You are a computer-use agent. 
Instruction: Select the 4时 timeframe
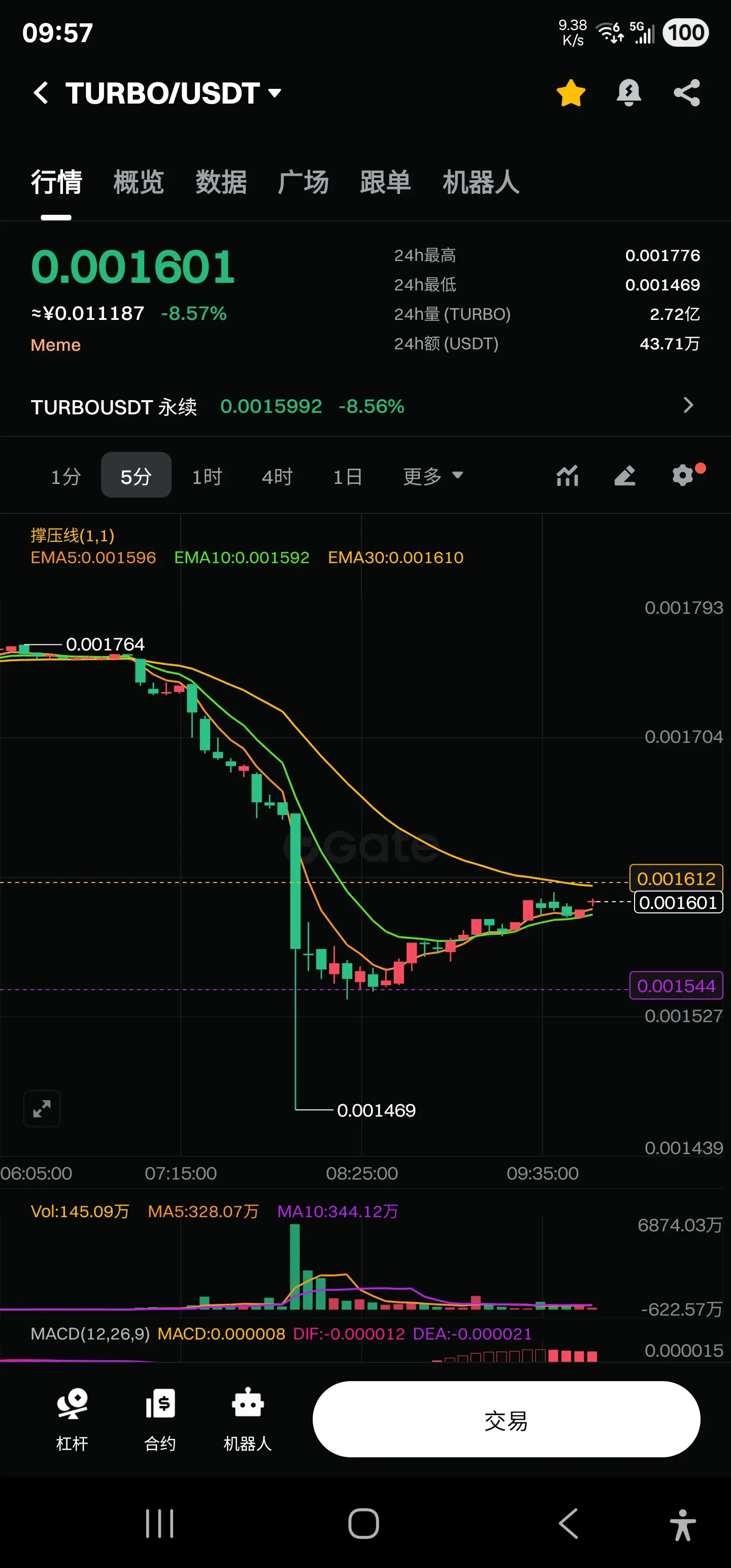point(278,476)
